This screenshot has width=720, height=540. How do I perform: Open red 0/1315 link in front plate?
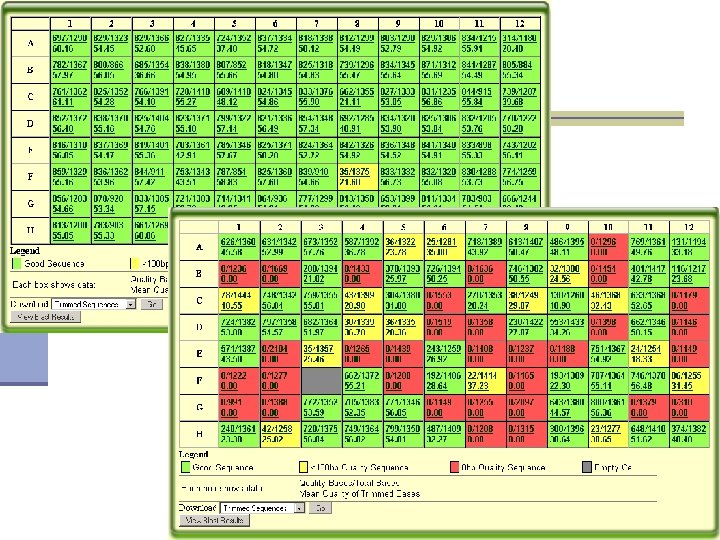coord(522,429)
